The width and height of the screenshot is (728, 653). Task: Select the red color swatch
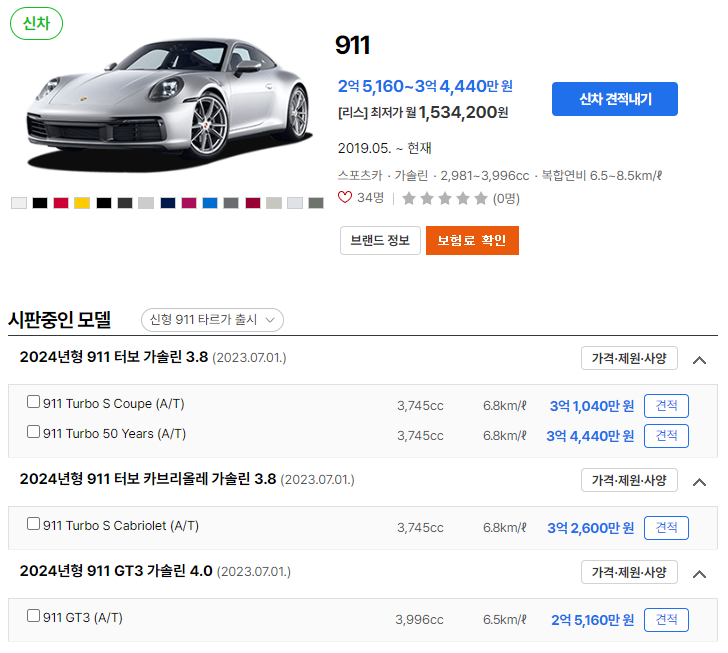coord(61,203)
